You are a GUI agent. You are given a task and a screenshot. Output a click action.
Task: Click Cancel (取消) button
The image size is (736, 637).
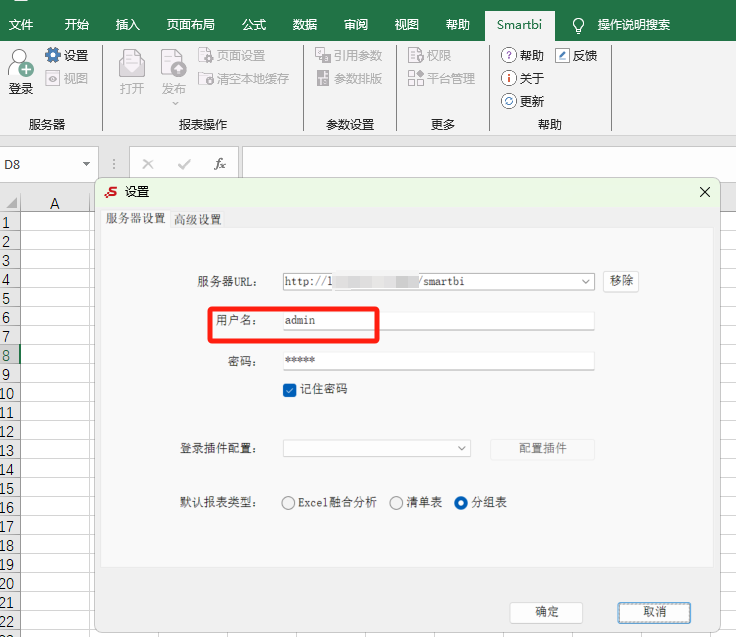click(654, 612)
